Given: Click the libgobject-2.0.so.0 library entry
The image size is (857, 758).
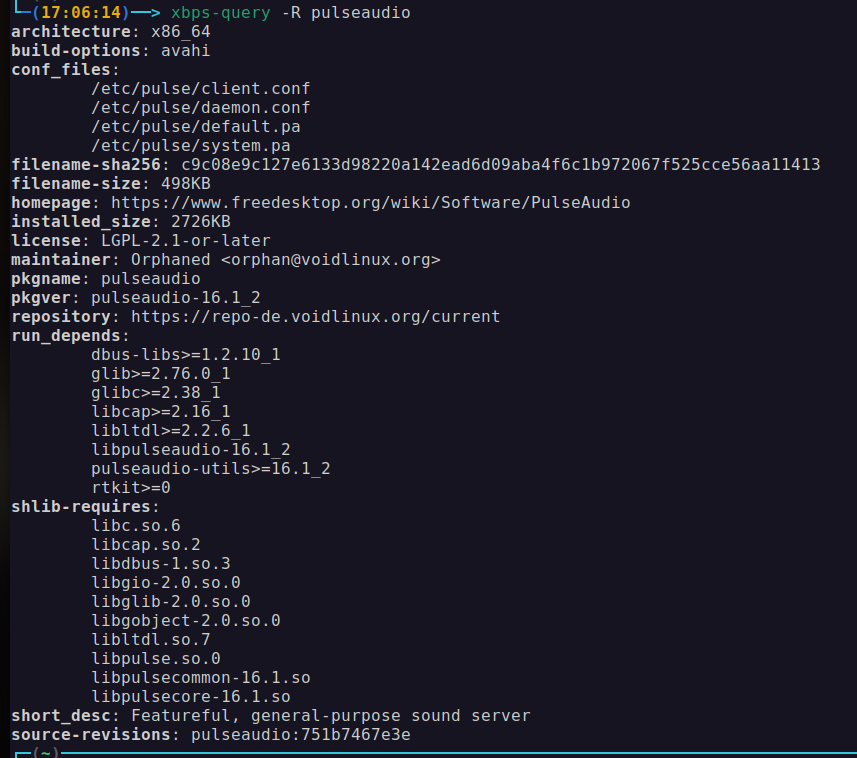Looking at the screenshot, I should click(185, 620).
